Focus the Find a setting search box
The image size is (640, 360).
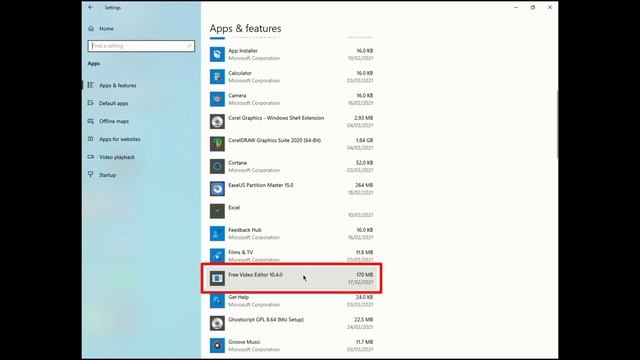click(x=141, y=46)
